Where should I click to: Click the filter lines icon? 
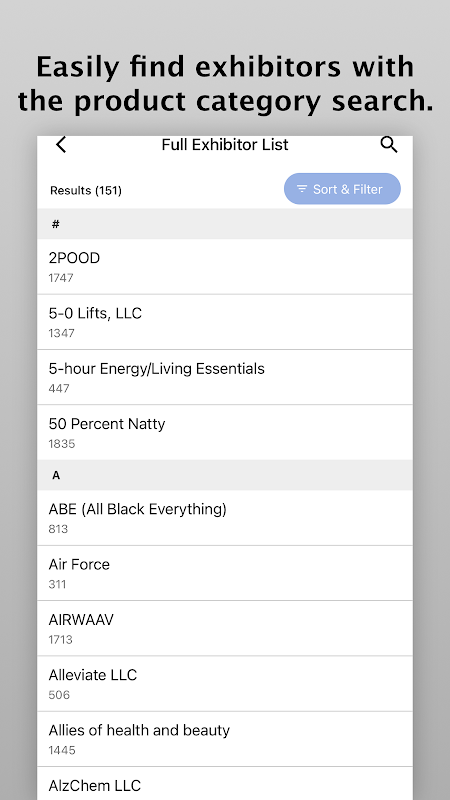[302, 189]
